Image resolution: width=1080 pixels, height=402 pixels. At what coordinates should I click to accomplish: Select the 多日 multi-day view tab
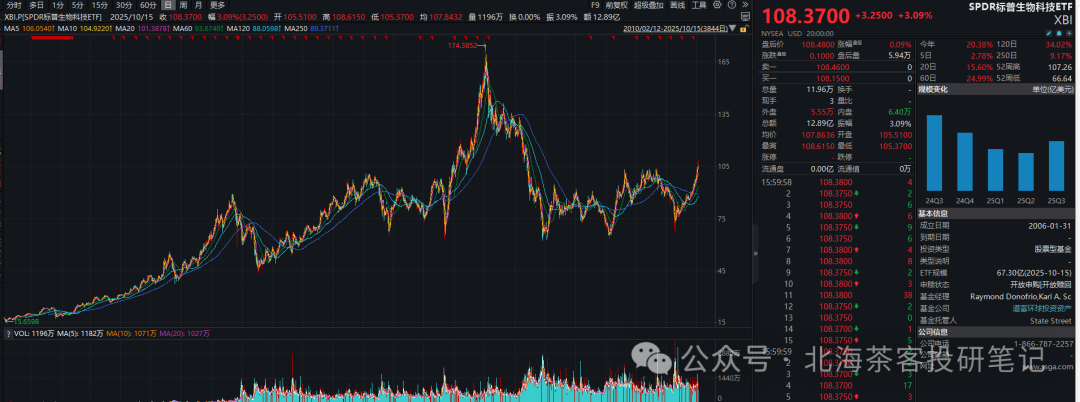(37, 5)
